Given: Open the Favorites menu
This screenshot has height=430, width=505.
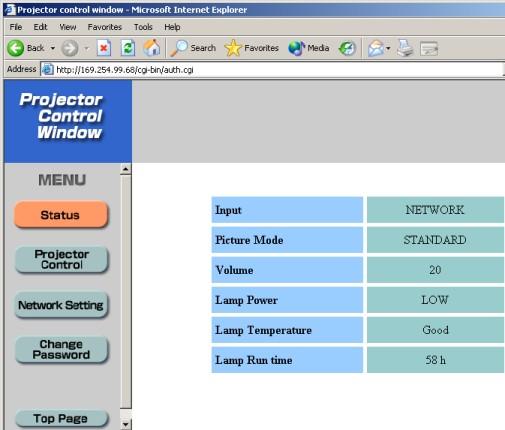Looking at the screenshot, I should (x=105, y=27).
